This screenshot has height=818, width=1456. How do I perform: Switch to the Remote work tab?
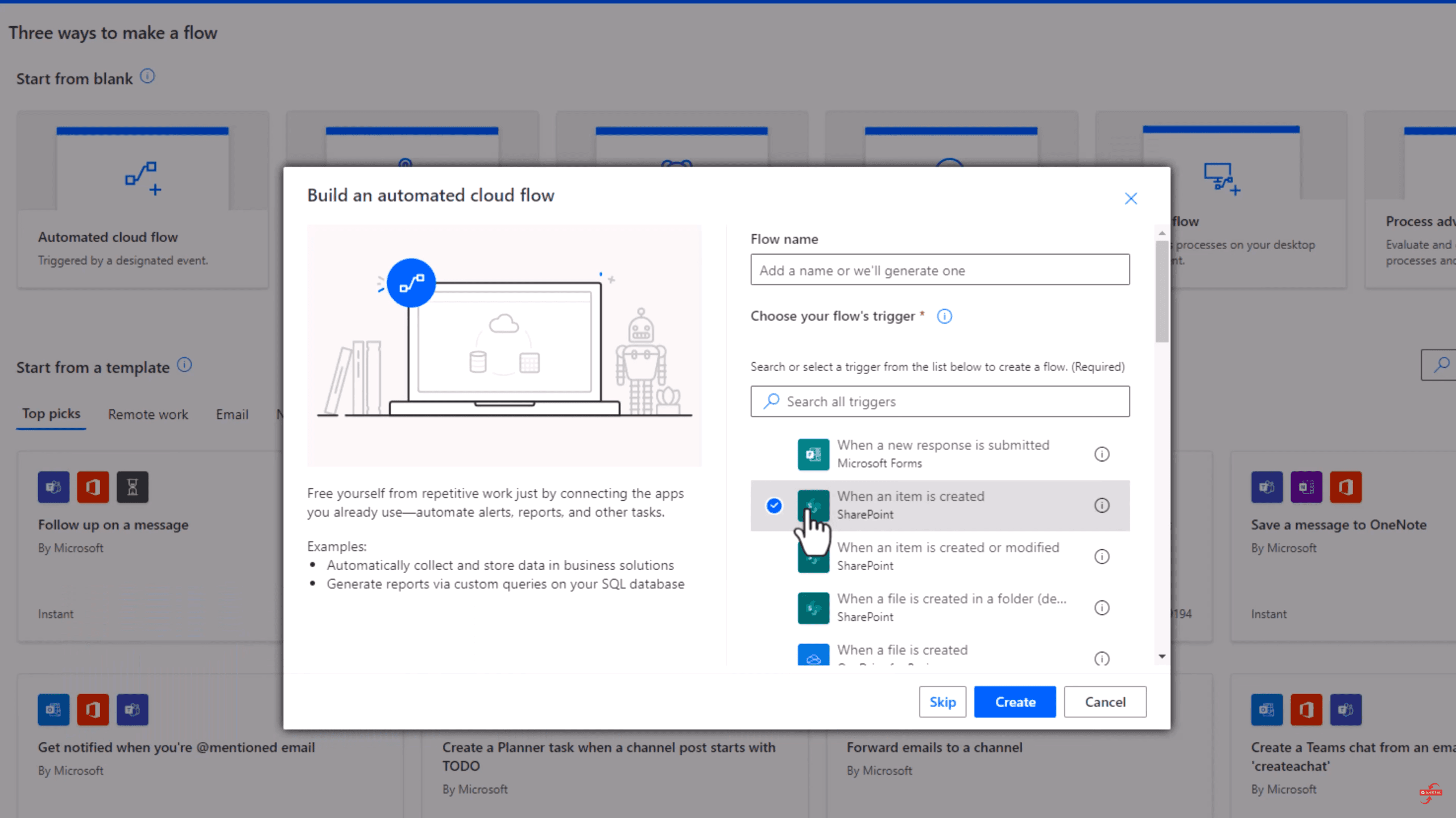(148, 414)
